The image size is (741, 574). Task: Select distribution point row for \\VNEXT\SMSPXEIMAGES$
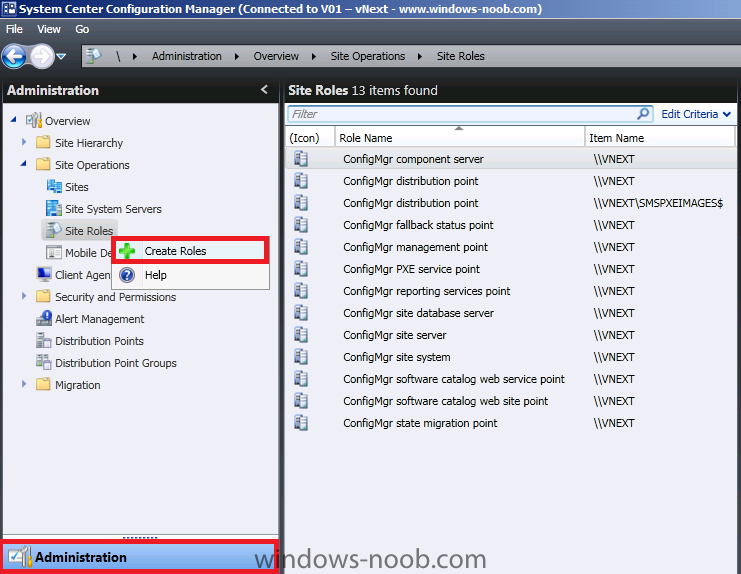pos(510,203)
